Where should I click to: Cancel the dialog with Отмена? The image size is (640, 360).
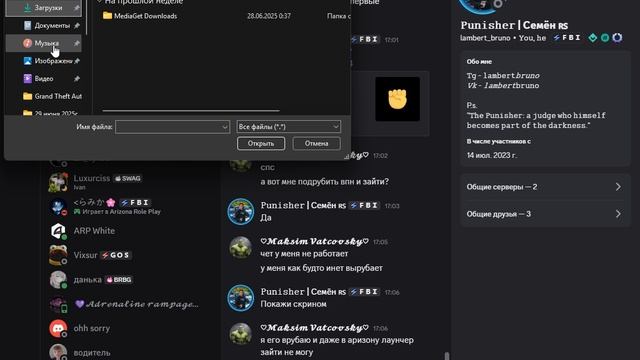316,144
